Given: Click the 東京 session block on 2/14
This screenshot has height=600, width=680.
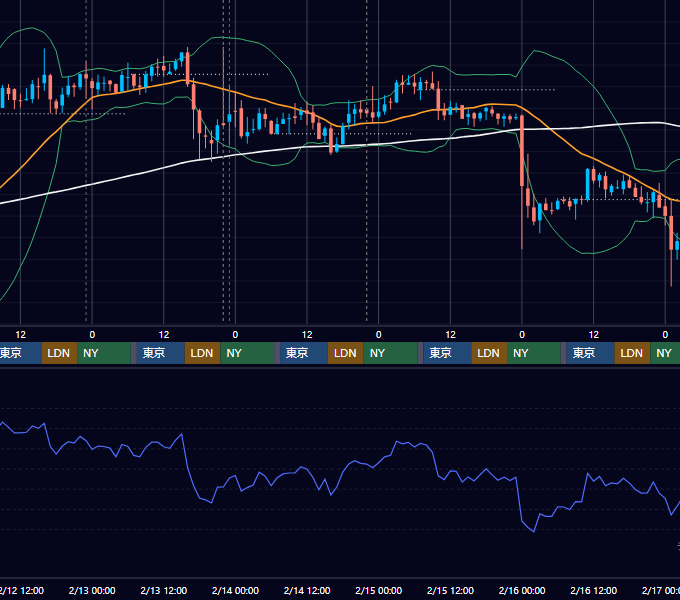Looking at the screenshot, I should 304,353.
